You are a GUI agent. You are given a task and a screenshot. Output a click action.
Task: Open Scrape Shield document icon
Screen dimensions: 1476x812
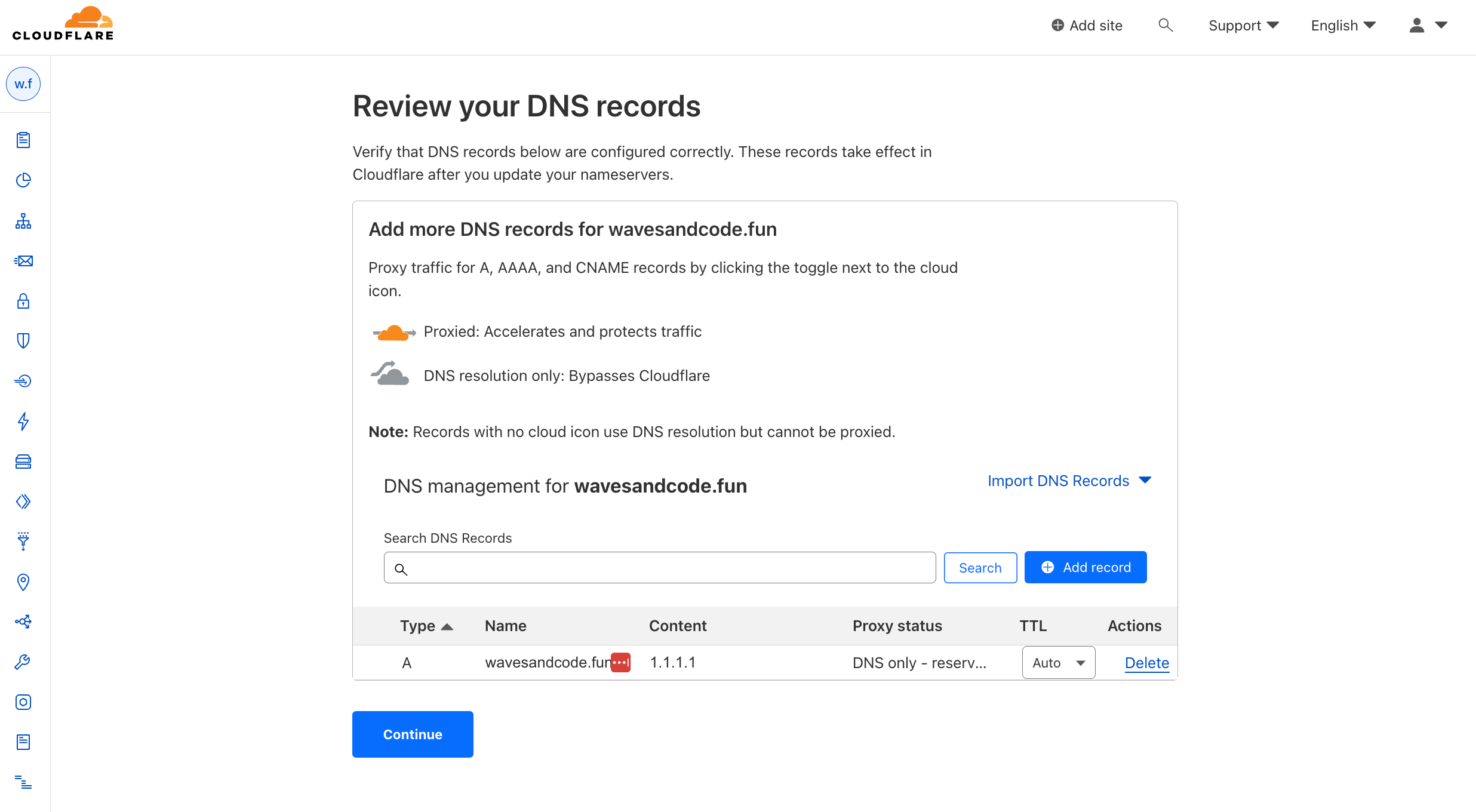tap(23, 742)
